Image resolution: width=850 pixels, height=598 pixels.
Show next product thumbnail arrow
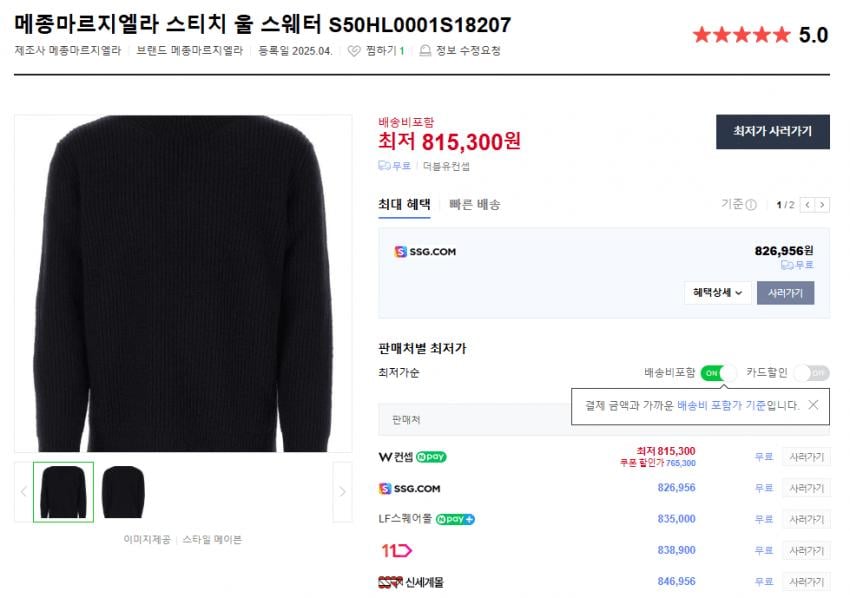pyautogui.click(x=342, y=491)
